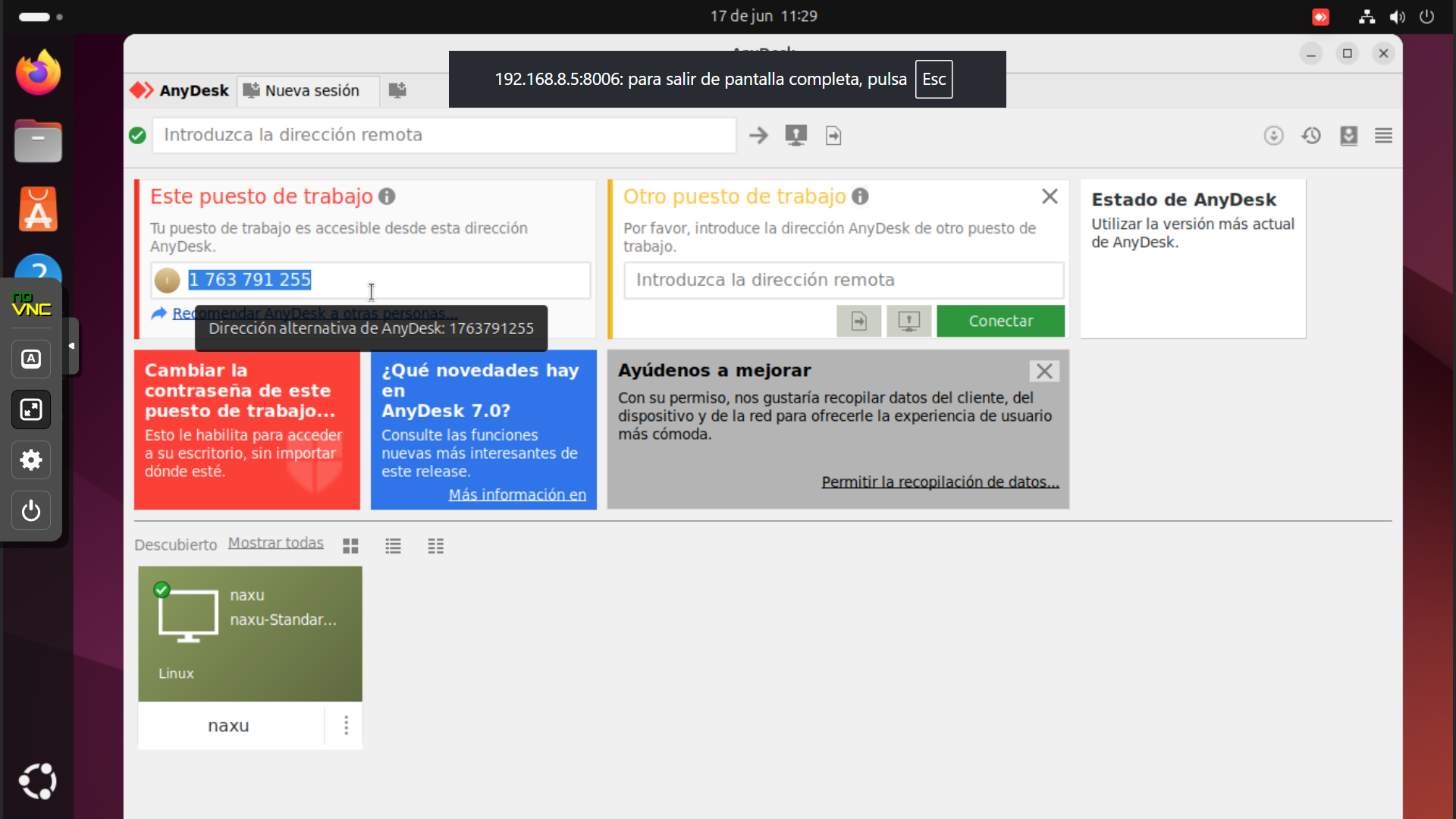
Task: Open the AnyDesk hamburger main menu
Action: point(1383,136)
